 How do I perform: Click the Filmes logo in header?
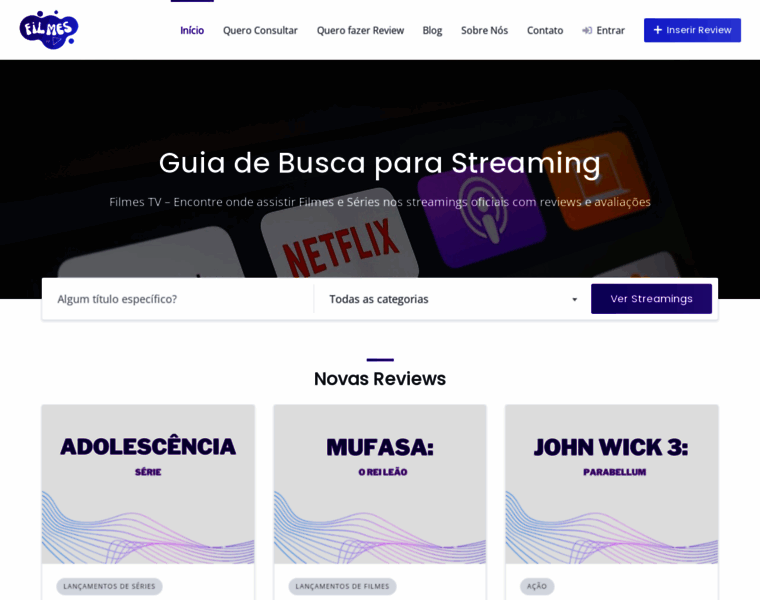point(48,29)
